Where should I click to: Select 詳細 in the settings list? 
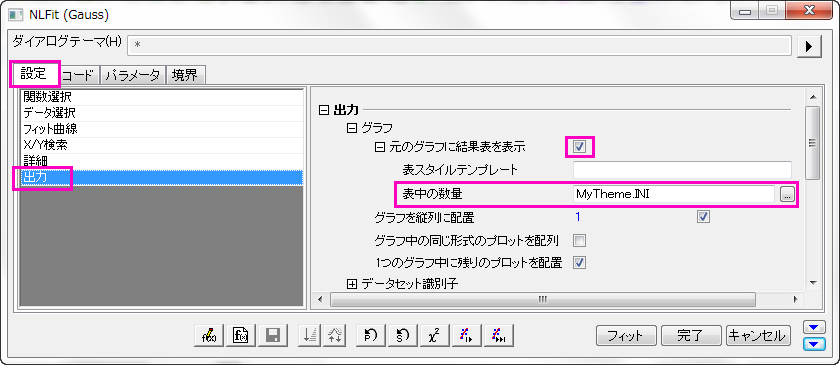click(161, 161)
